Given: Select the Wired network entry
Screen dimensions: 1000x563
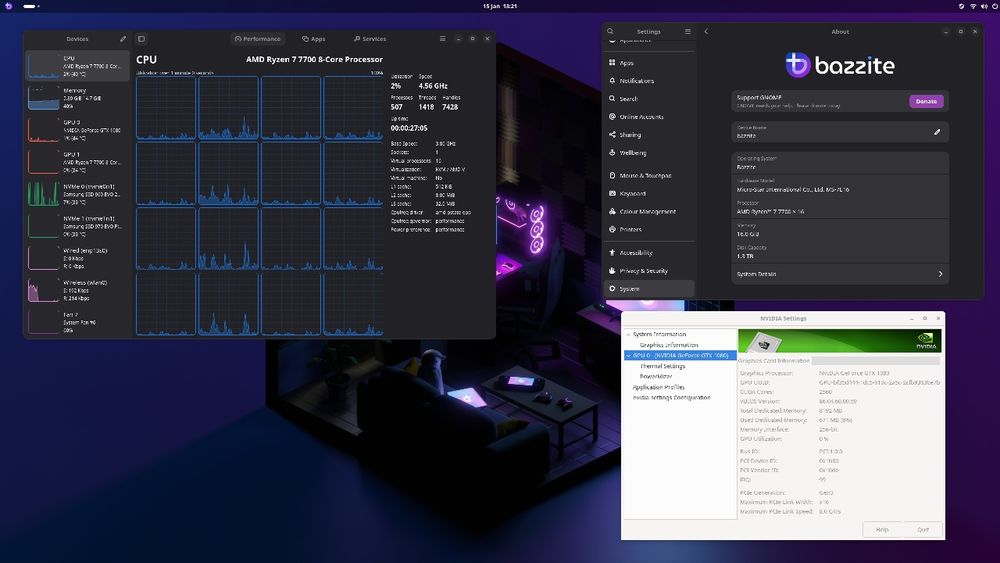Looking at the screenshot, I should click(77, 258).
